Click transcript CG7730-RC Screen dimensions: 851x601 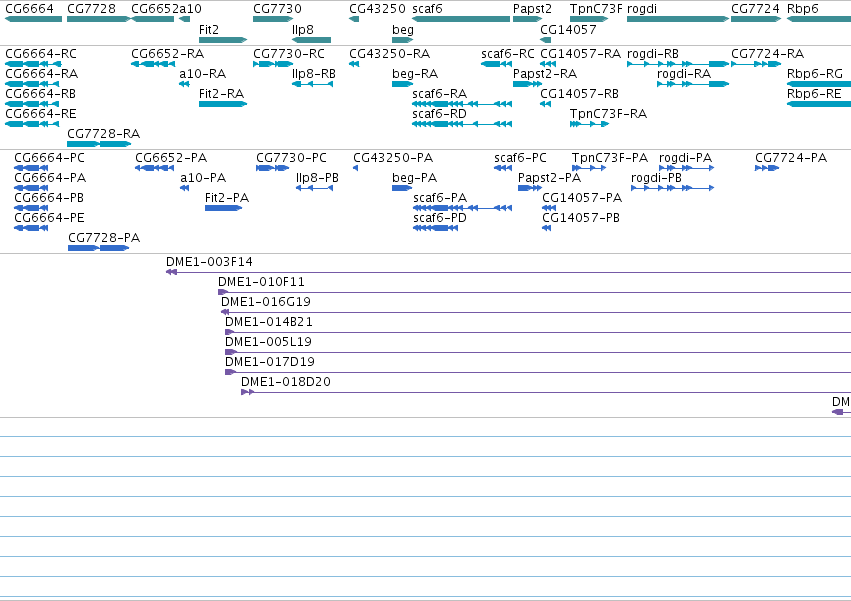pyautogui.click(x=289, y=54)
